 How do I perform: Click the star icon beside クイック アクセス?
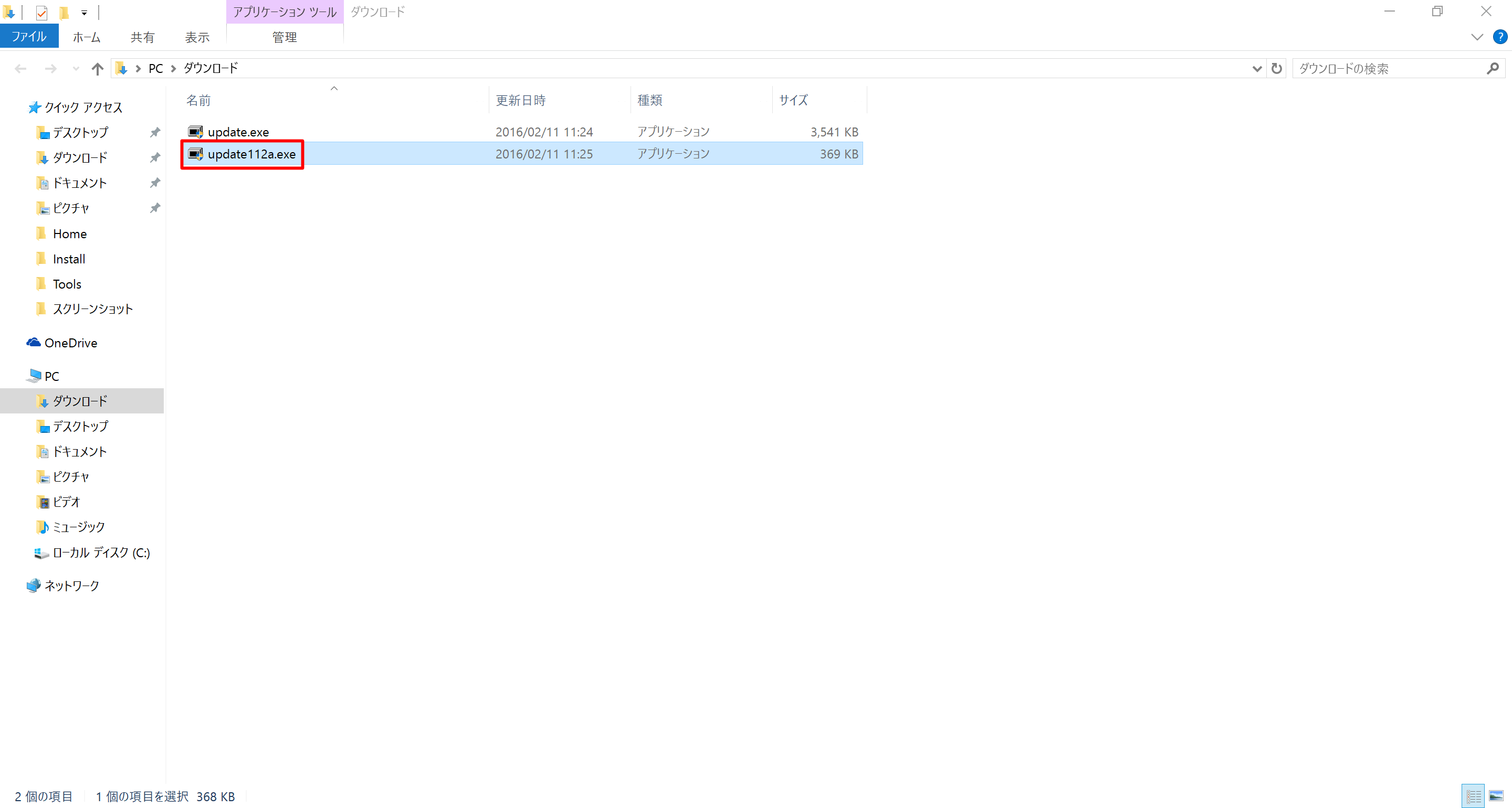point(34,108)
